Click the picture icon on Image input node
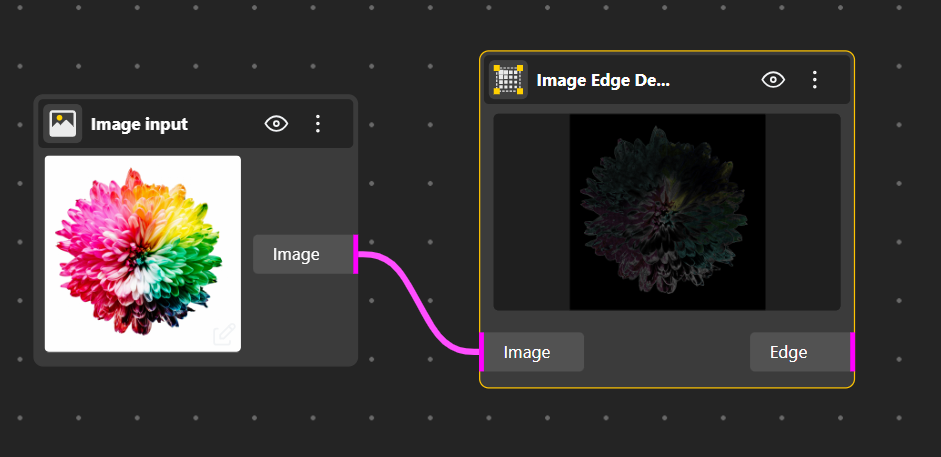The height and width of the screenshot is (457, 941). (63, 124)
